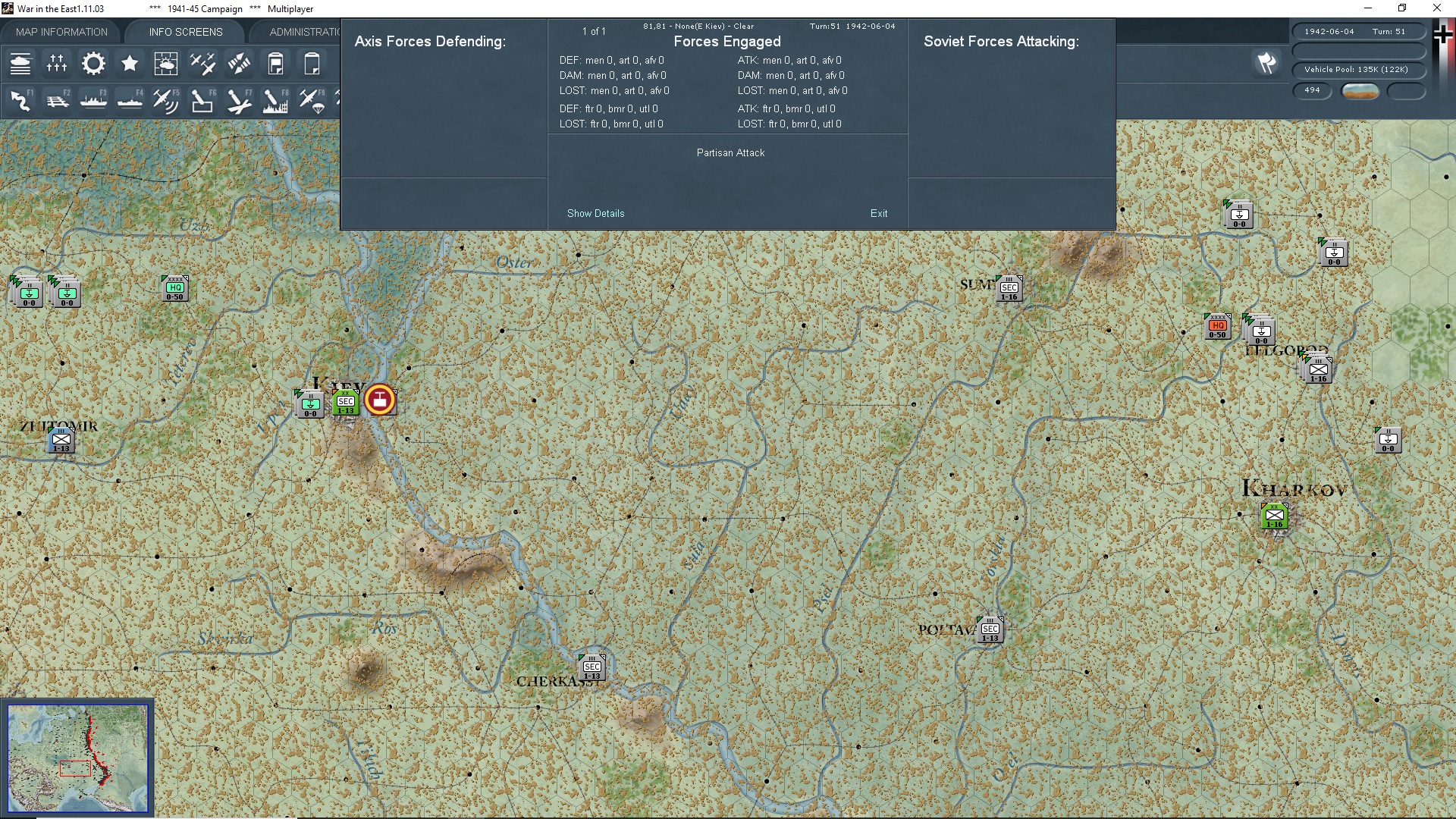This screenshot has width=1456, height=819.
Task: Select Amphibious transport mode (F4)
Action: pos(130,101)
